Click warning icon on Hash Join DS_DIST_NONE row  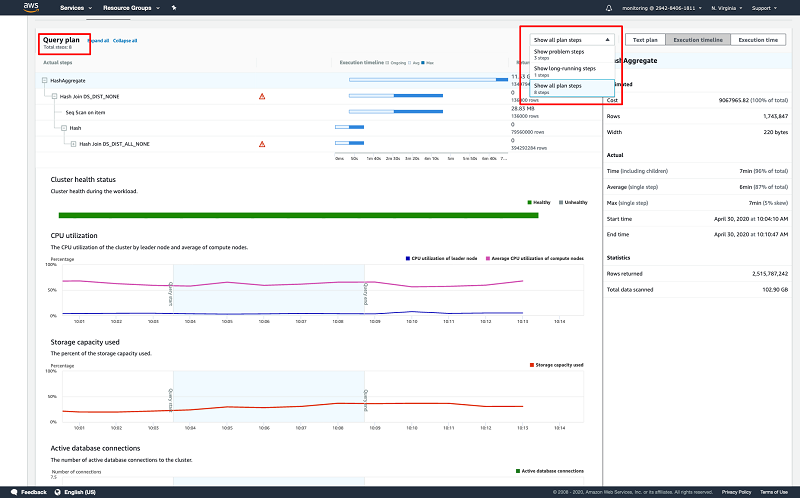coord(262,96)
